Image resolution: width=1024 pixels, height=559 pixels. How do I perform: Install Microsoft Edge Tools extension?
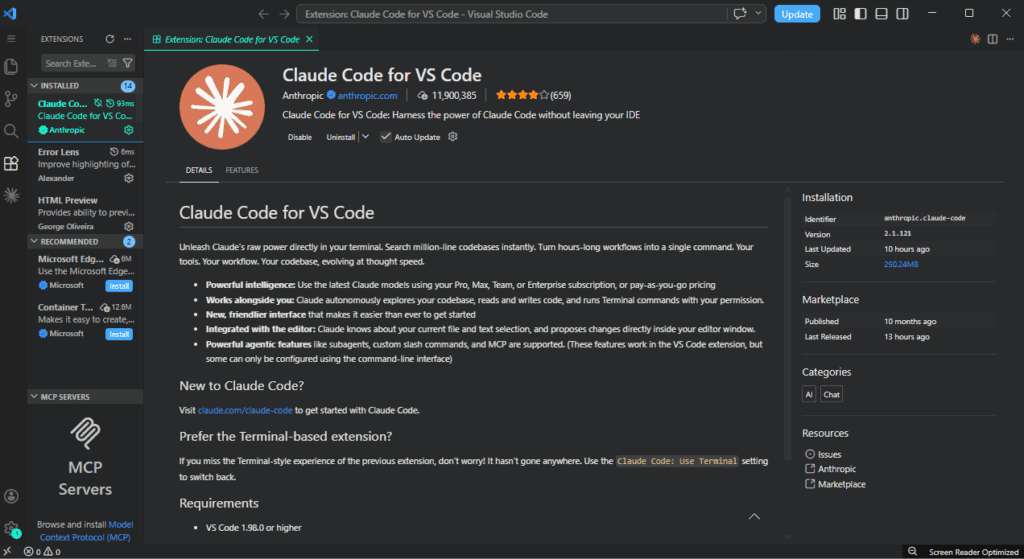[119, 286]
